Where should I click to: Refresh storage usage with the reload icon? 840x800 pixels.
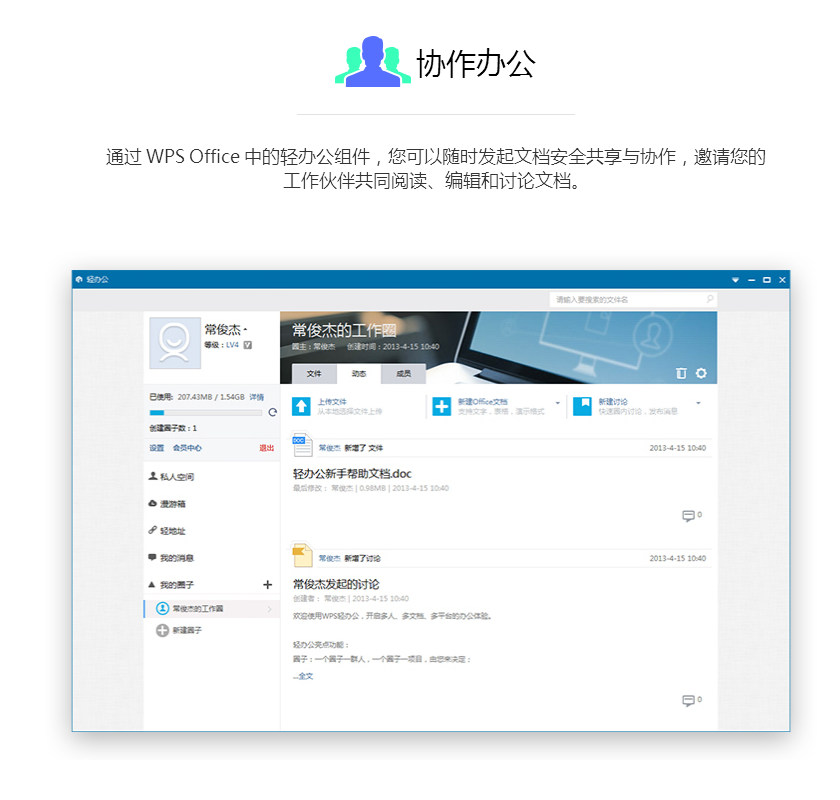click(x=272, y=412)
